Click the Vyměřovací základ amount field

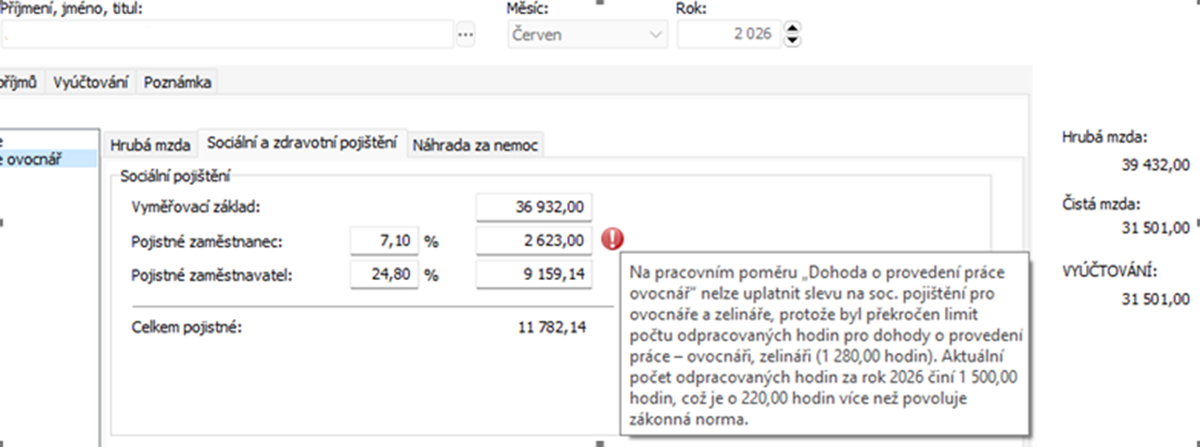535,206
